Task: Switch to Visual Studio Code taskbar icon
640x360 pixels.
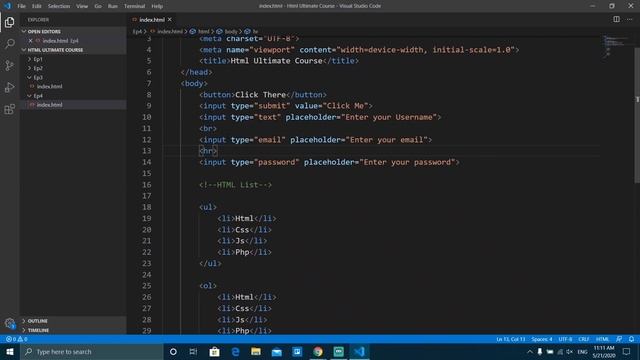Action: [x=359, y=351]
